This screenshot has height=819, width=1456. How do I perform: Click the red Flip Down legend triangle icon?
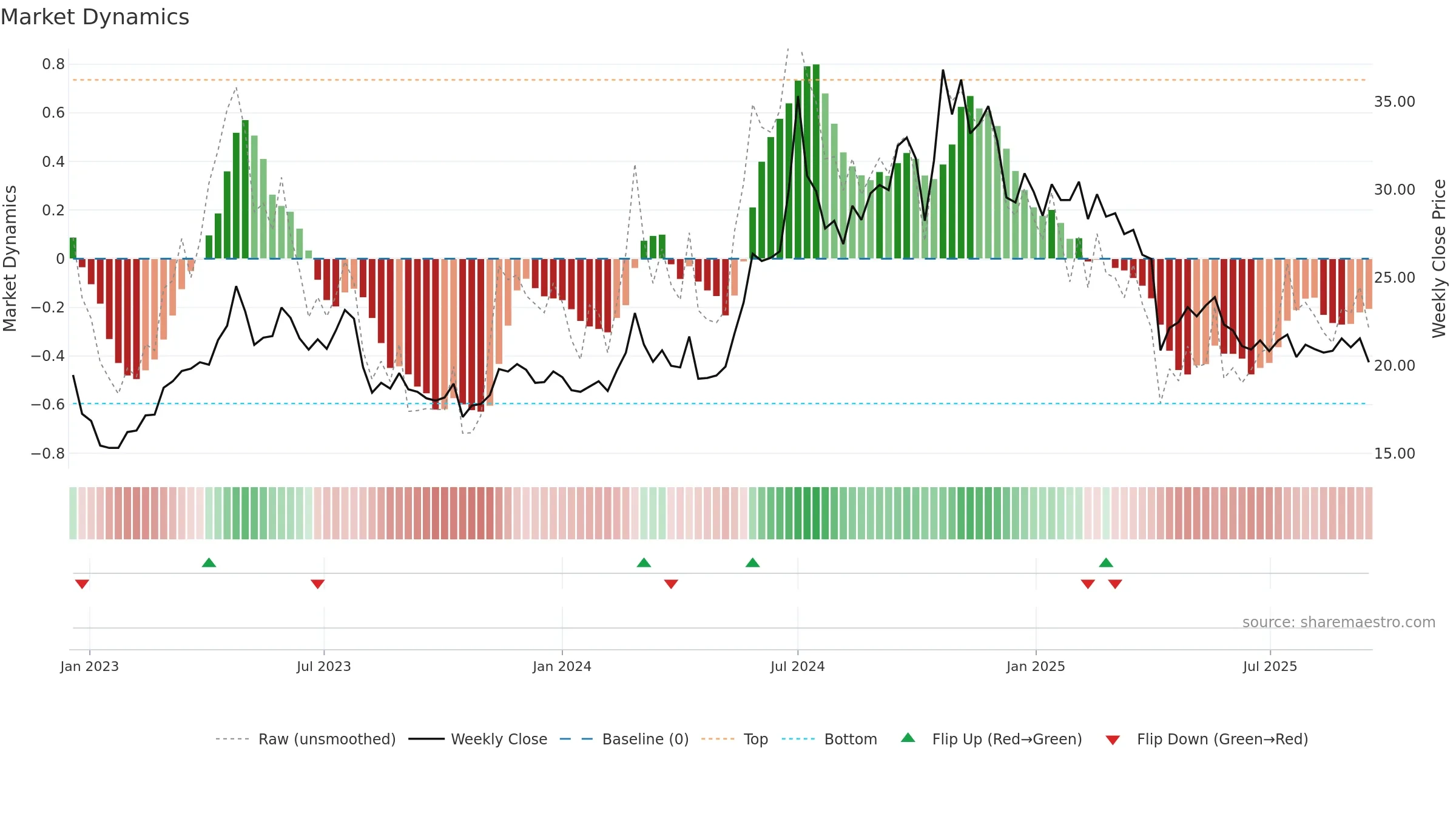click(x=1113, y=740)
